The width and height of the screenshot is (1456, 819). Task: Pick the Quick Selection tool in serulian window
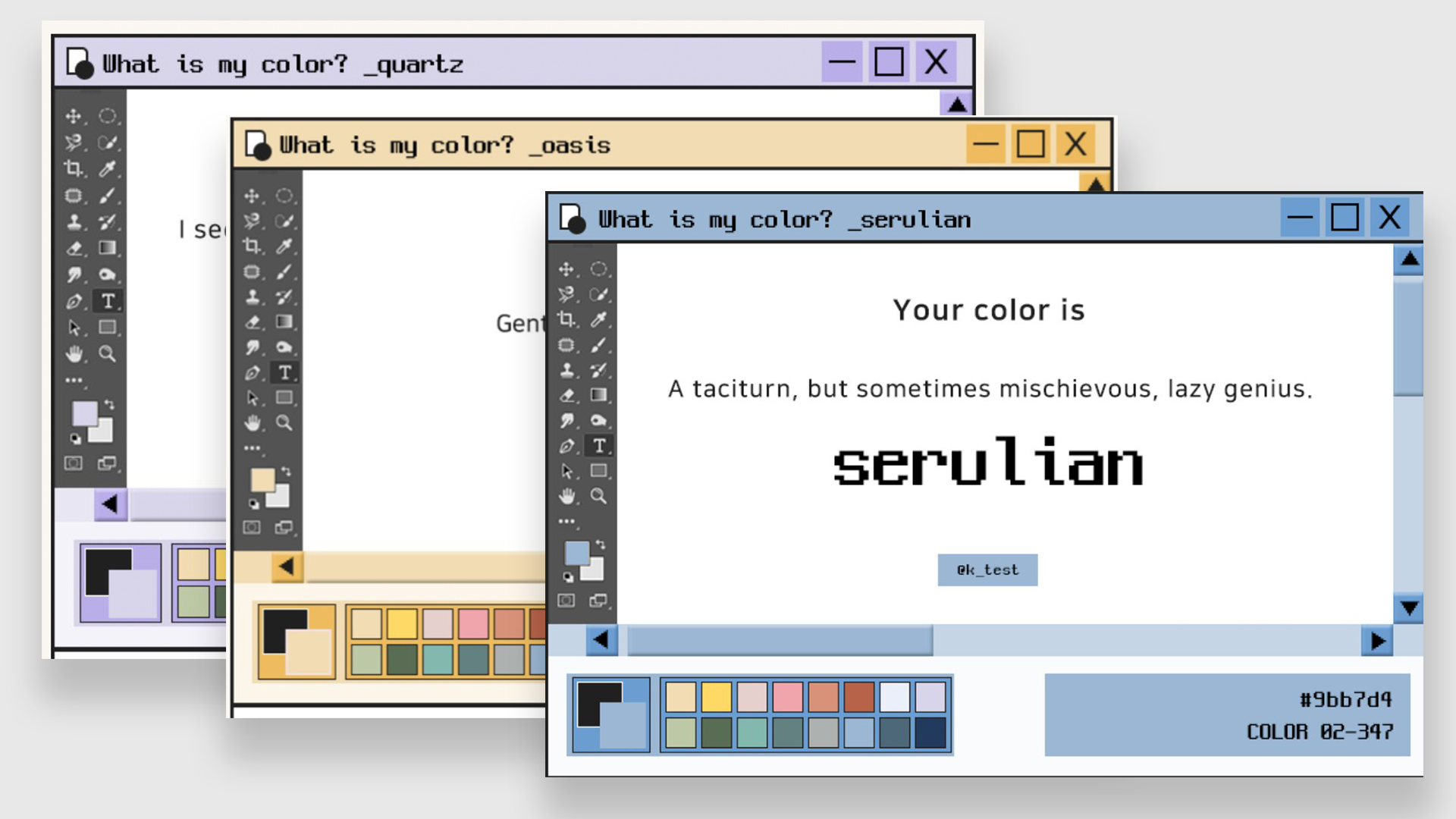599,294
